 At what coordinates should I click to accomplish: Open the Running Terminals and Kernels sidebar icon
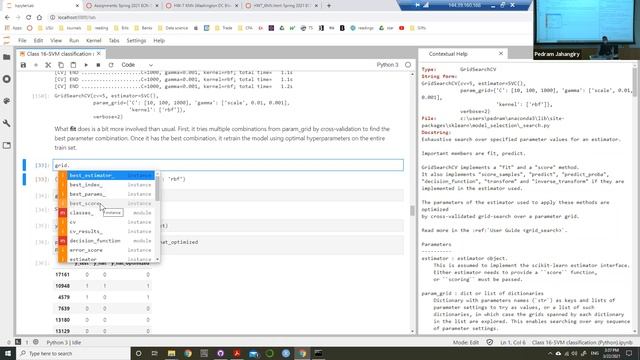7,79
